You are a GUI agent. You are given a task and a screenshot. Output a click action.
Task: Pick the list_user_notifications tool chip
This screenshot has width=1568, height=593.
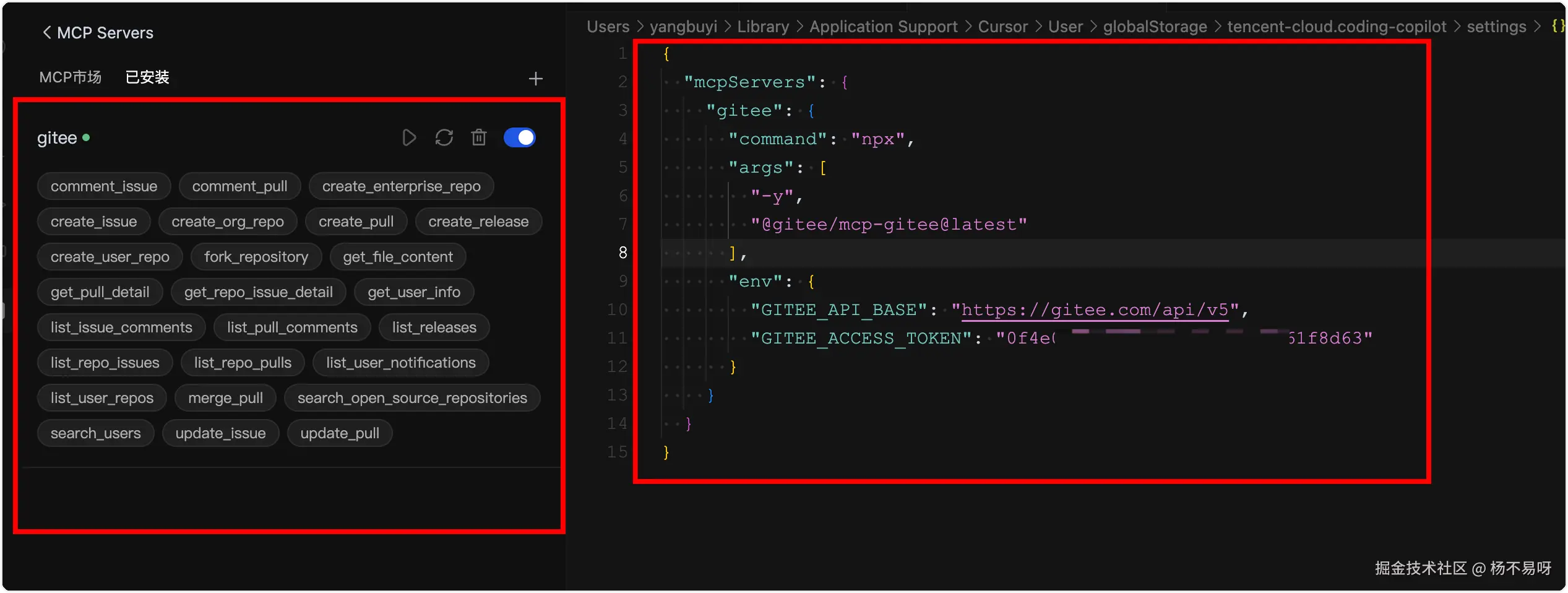coord(401,363)
